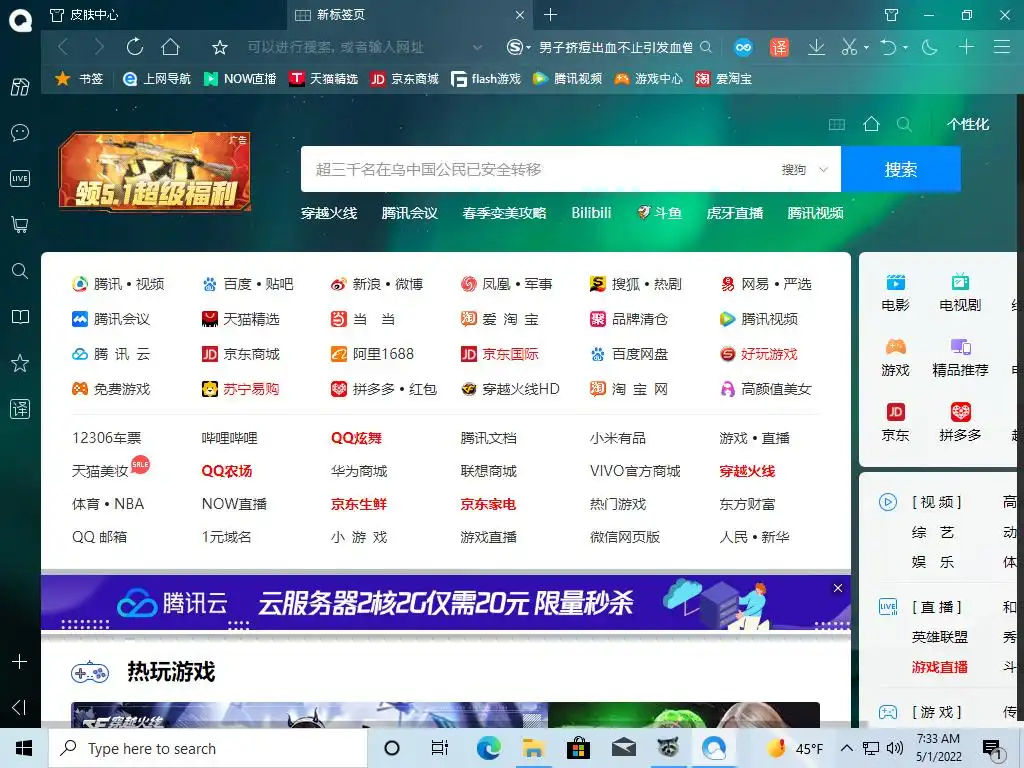Viewport: 1024px width, 768px height.
Task: Open the 天猫精选 bookmark
Action: (324, 79)
